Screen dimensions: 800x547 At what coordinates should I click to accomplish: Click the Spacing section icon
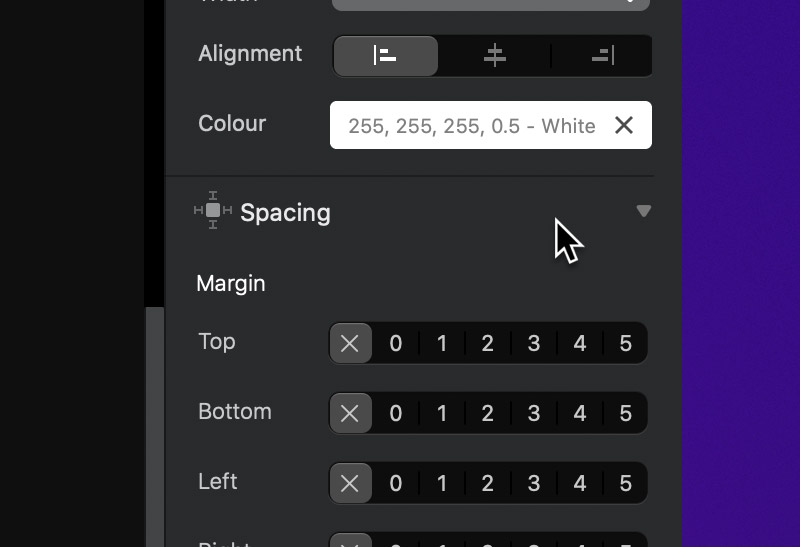213,210
